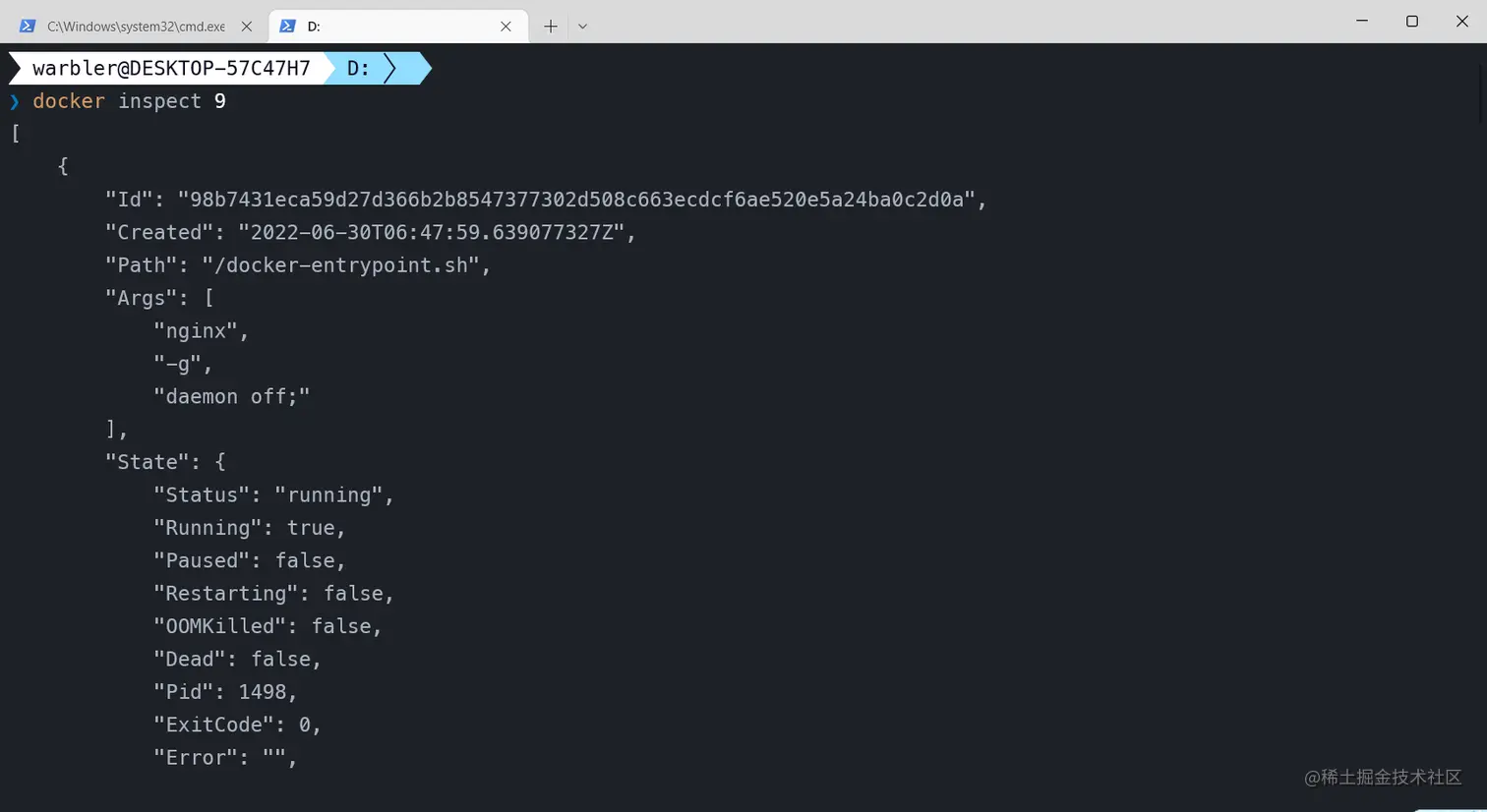Click the "nginx" argument

coord(201,331)
